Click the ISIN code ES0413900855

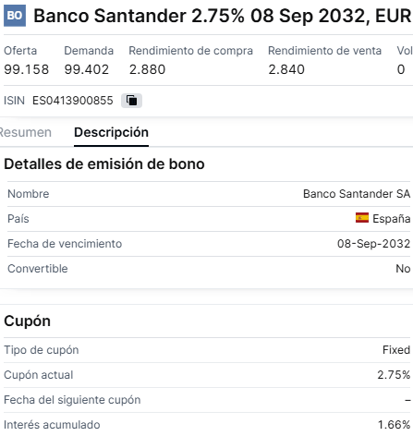(x=73, y=100)
